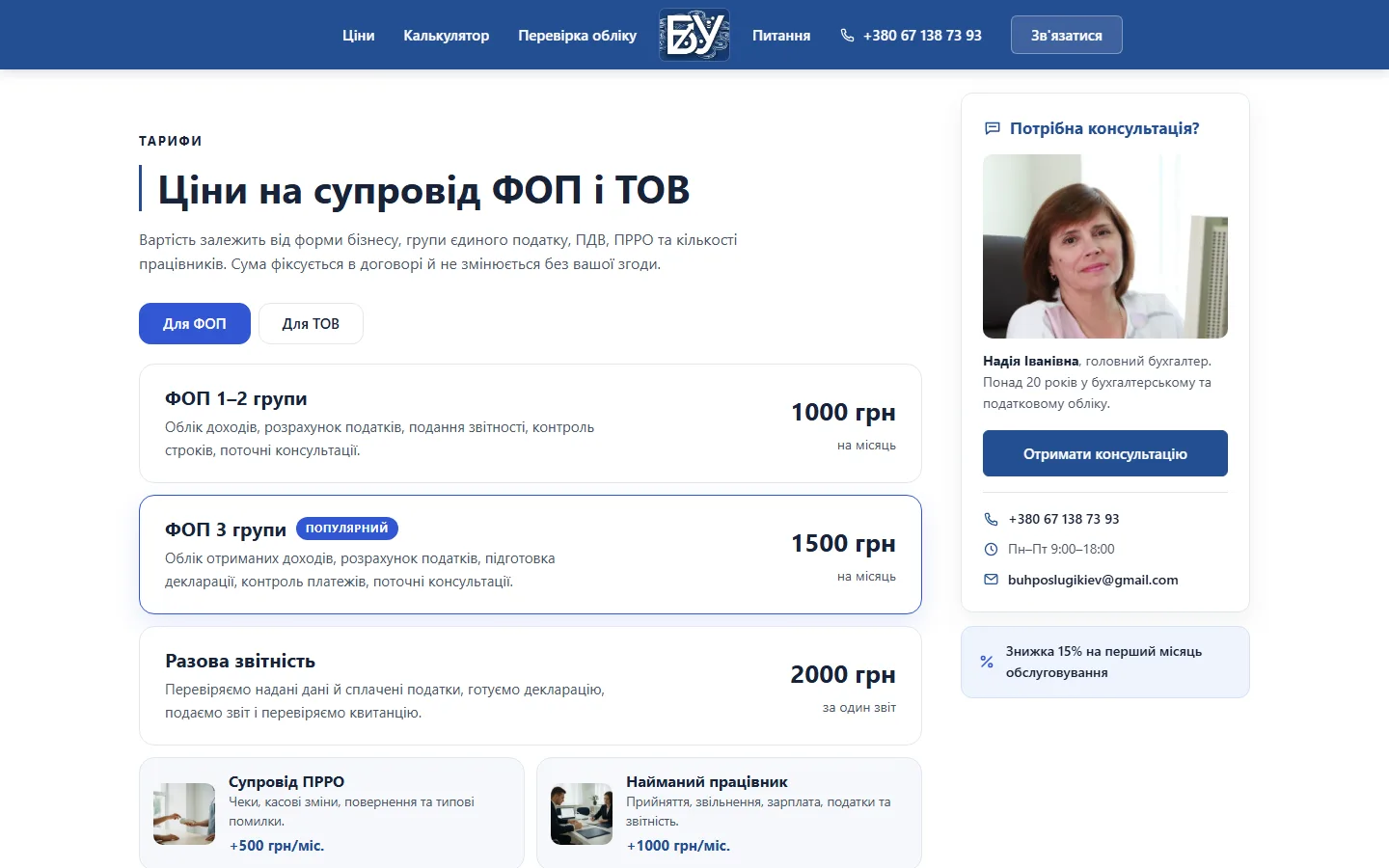Click the 'Ціни на супровід ФОП і ТОВ' heading
This screenshot has height=868, width=1389.
[423, 189]
